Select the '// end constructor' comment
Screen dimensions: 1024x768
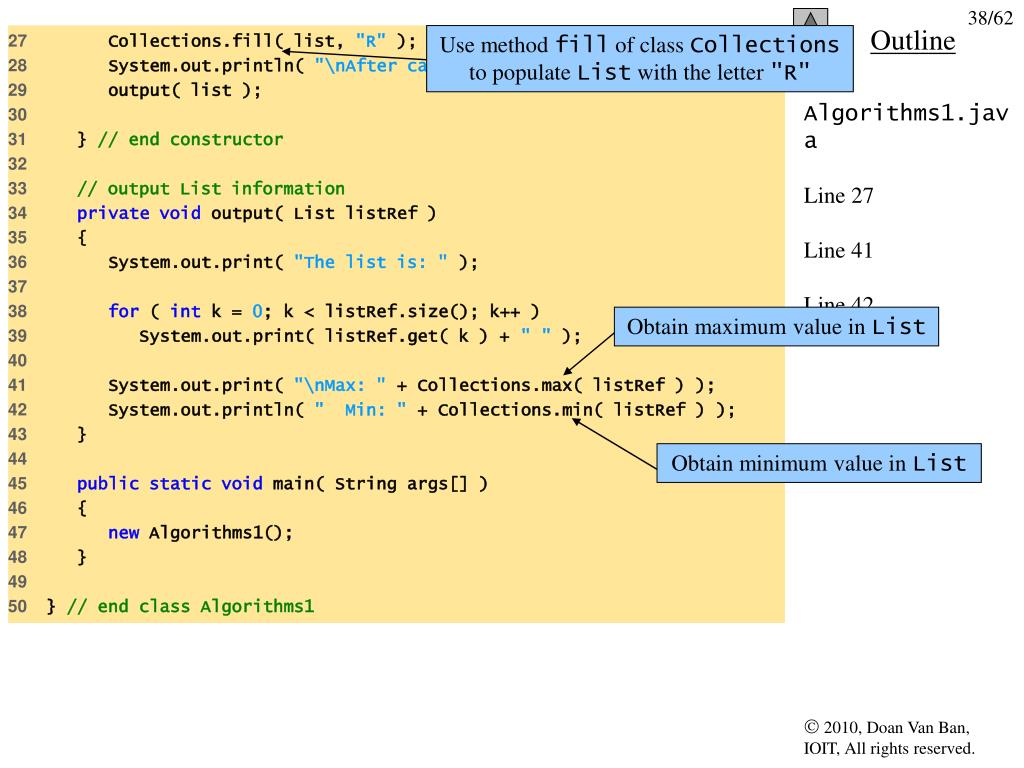pyautogui.click(x=190, y=139)
